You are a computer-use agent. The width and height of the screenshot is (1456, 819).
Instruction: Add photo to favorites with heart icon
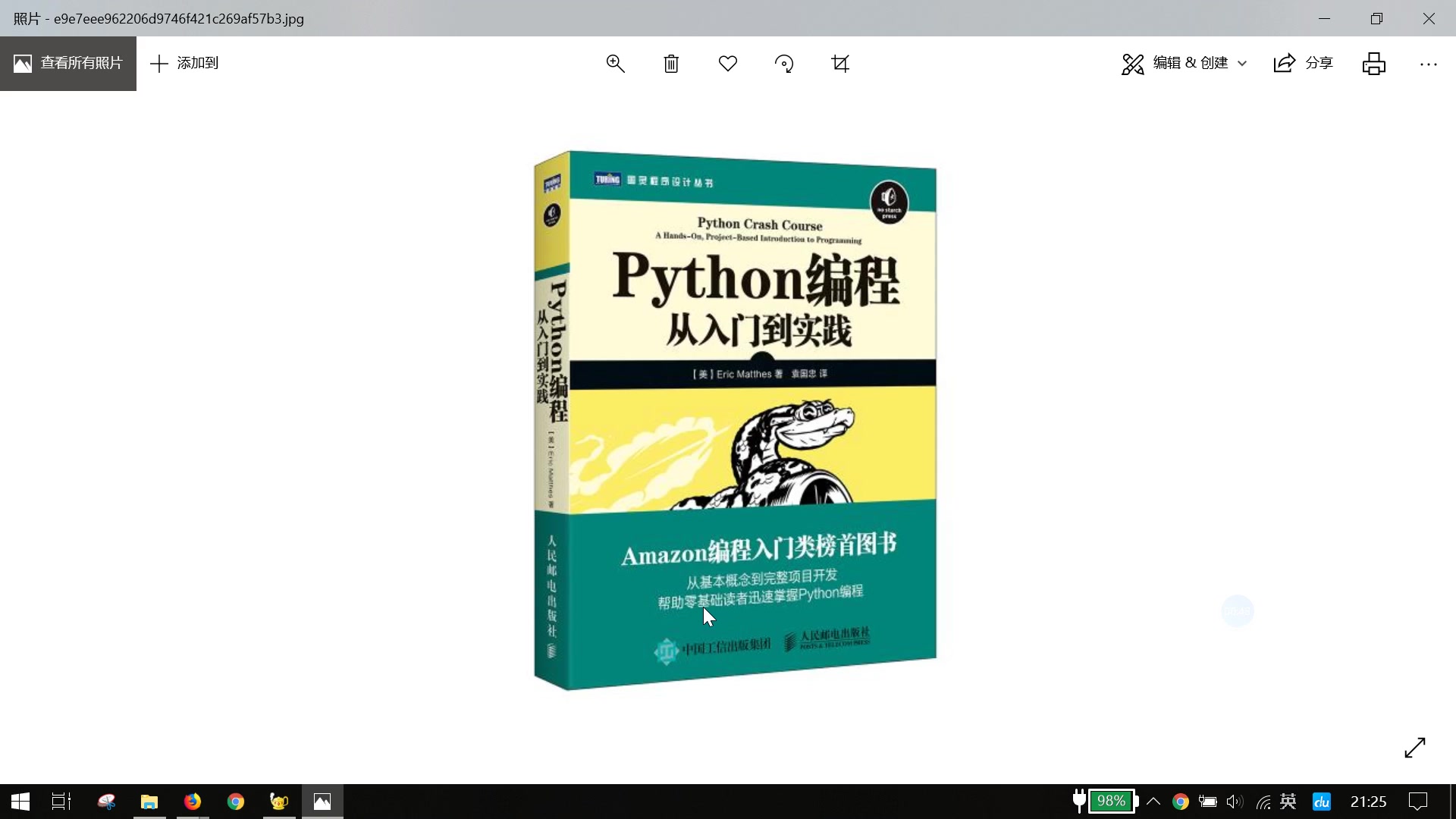point(728,64)
